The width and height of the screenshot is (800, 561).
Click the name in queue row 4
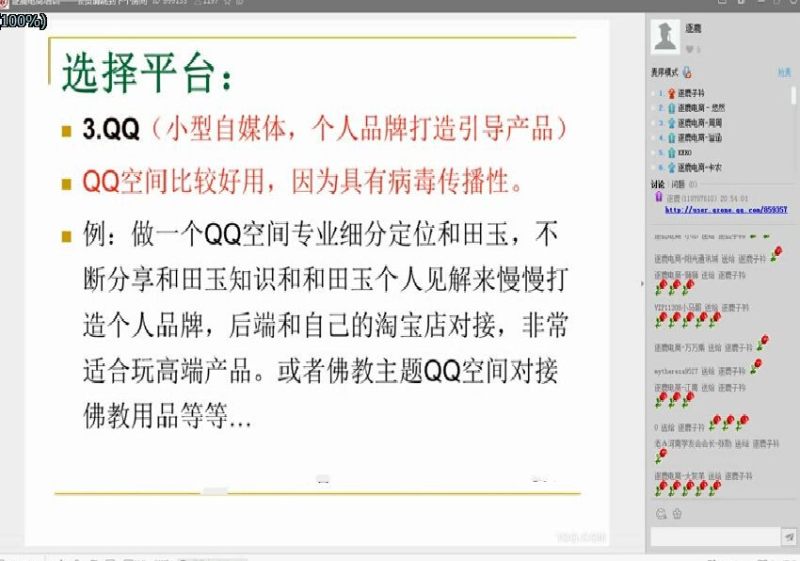point(699,138)
